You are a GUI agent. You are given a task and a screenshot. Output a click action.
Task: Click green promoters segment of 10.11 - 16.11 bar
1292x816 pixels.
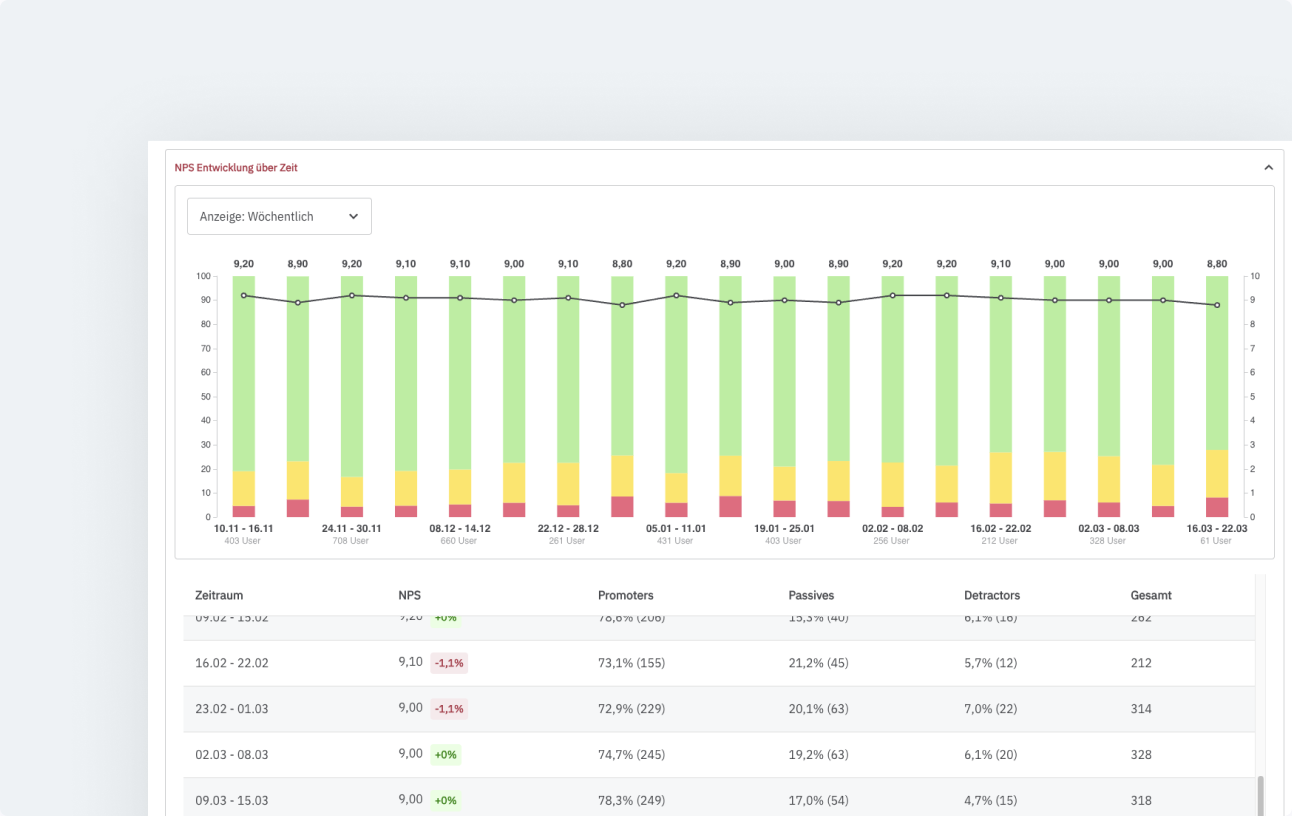(244, 380)
